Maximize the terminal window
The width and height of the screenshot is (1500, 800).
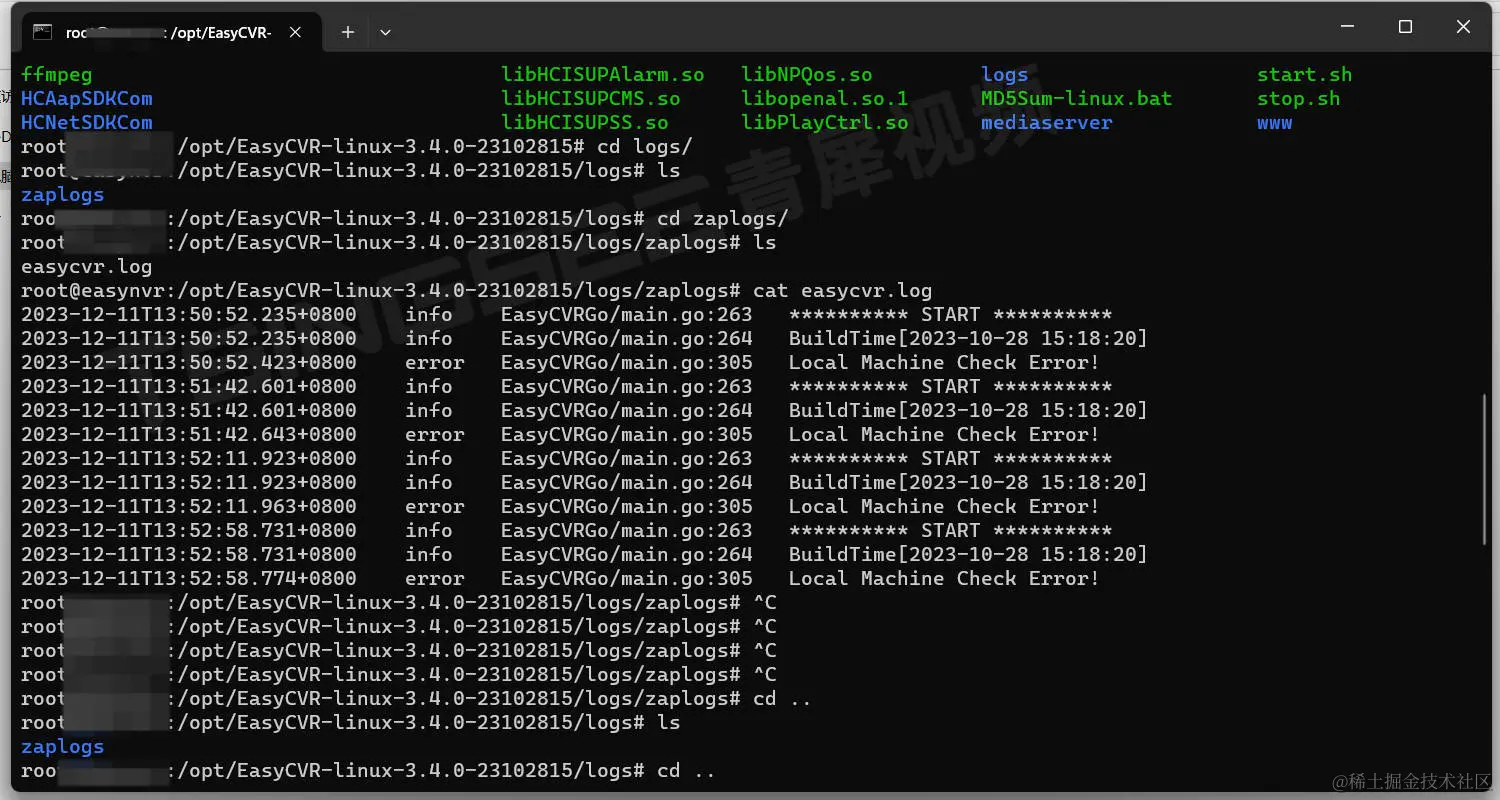click(x=1405, y=27)
